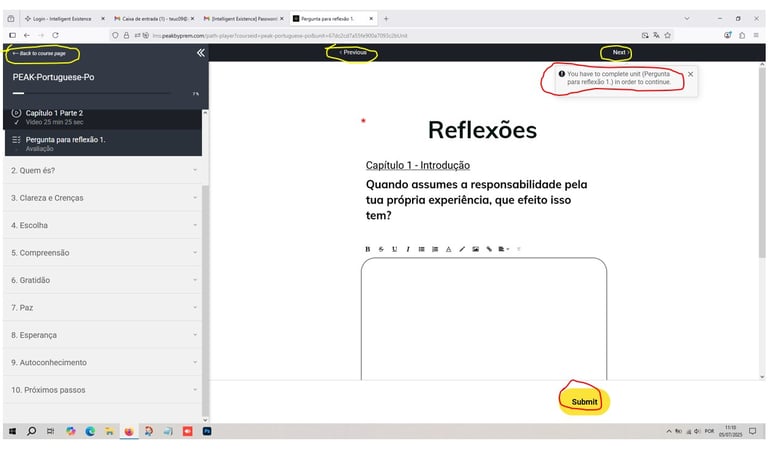Submit the reflection answer

[x=584, y=402]
